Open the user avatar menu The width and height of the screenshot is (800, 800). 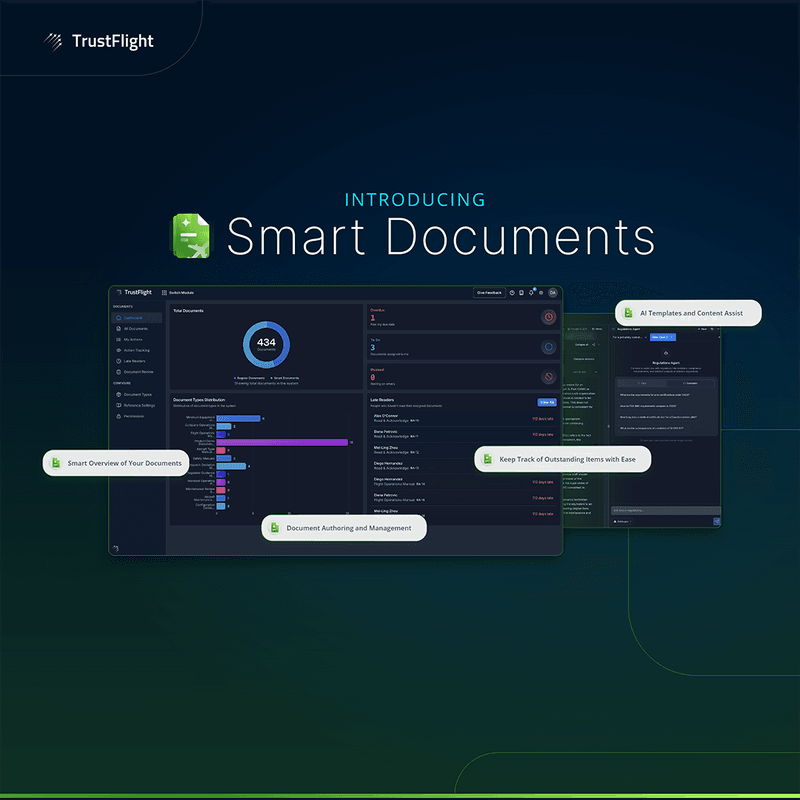(552, 293)
